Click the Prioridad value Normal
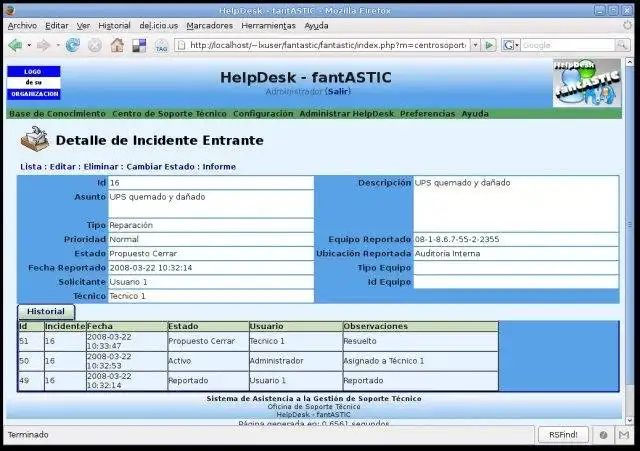 pos(211,240)
